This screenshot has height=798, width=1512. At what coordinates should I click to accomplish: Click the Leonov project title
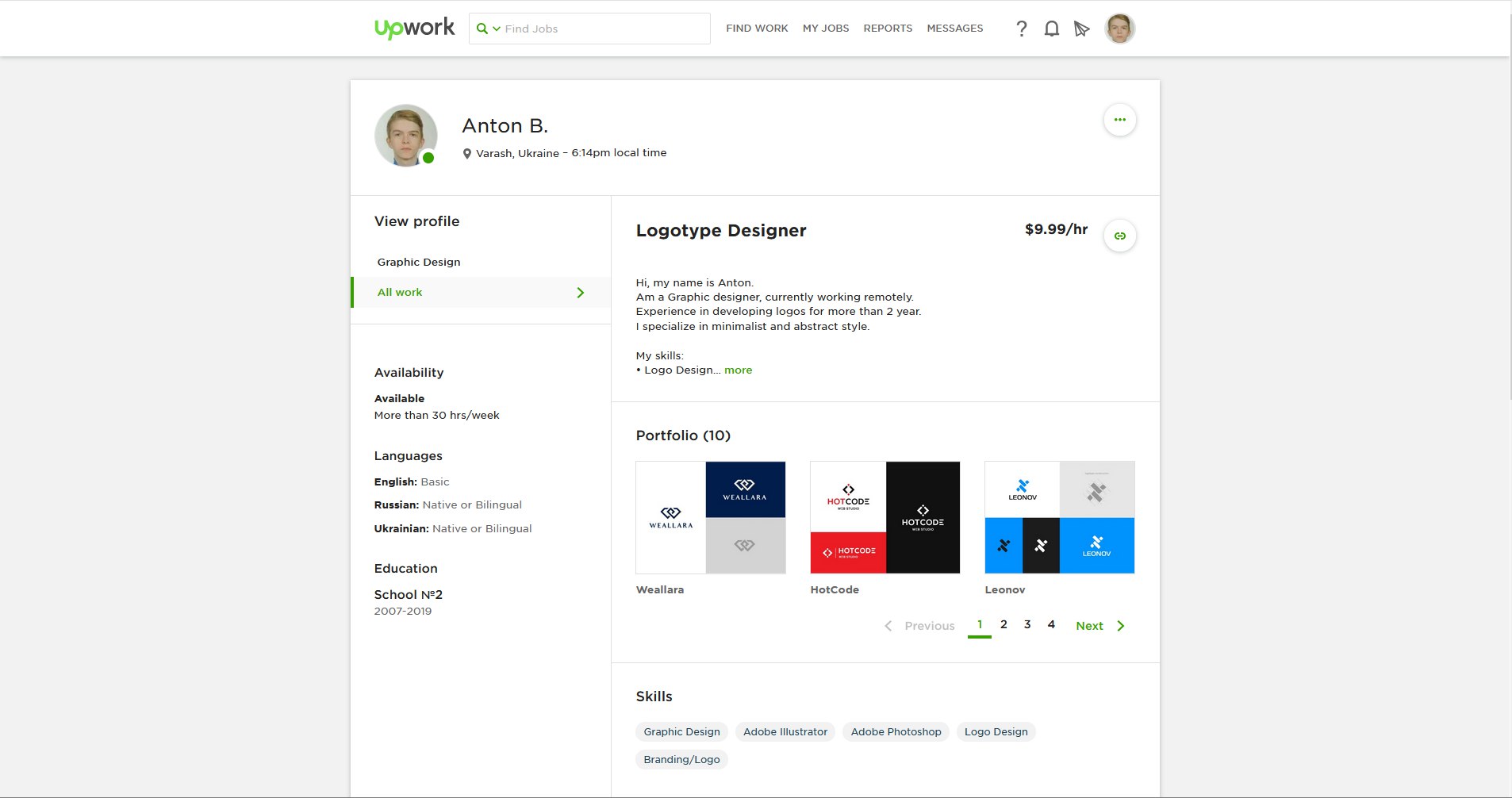pos(1005,589)
